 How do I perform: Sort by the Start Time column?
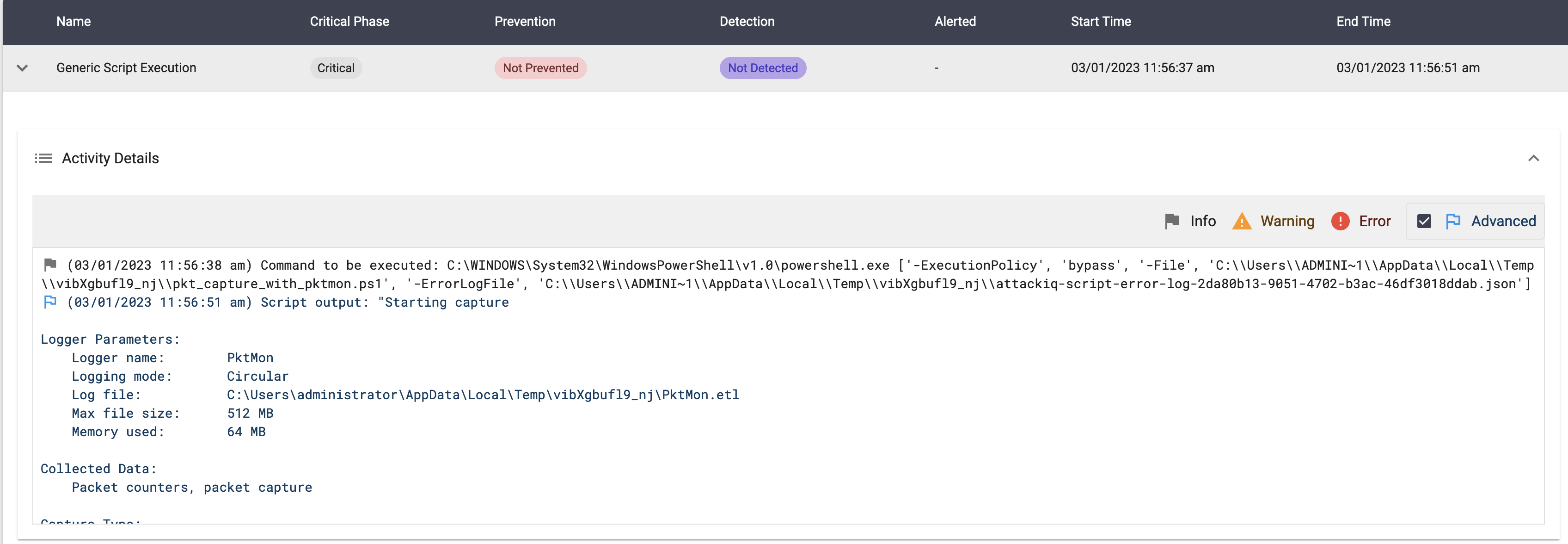point(1101,21)
